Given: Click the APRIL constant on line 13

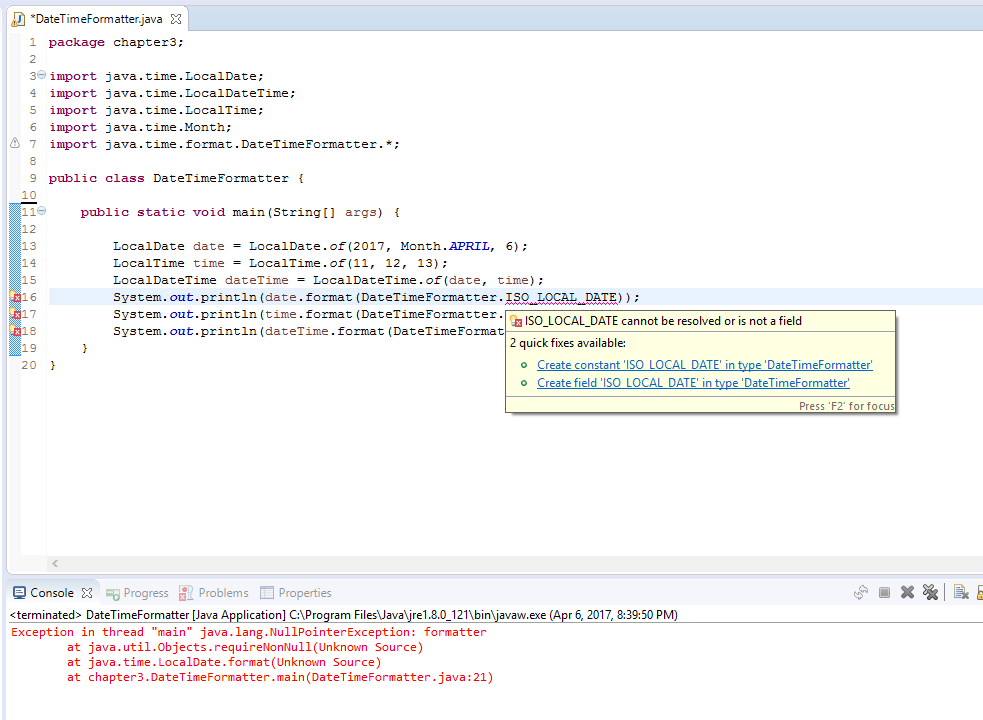Looking at the screenshot, I should pos(469,246).
